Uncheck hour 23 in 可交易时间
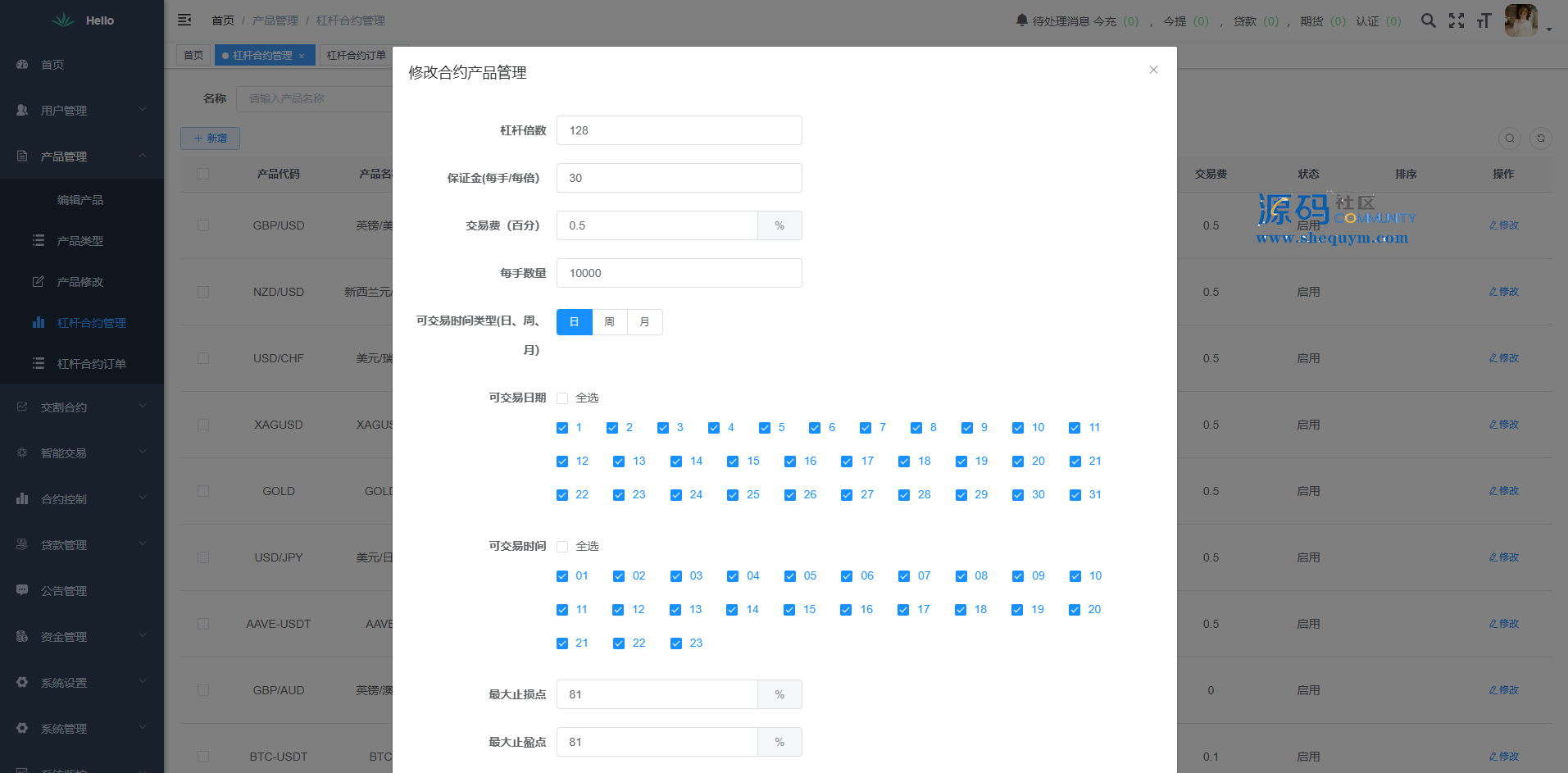Image resolution: width=1568 pixels, height=773 pixels. click(676, 643)
